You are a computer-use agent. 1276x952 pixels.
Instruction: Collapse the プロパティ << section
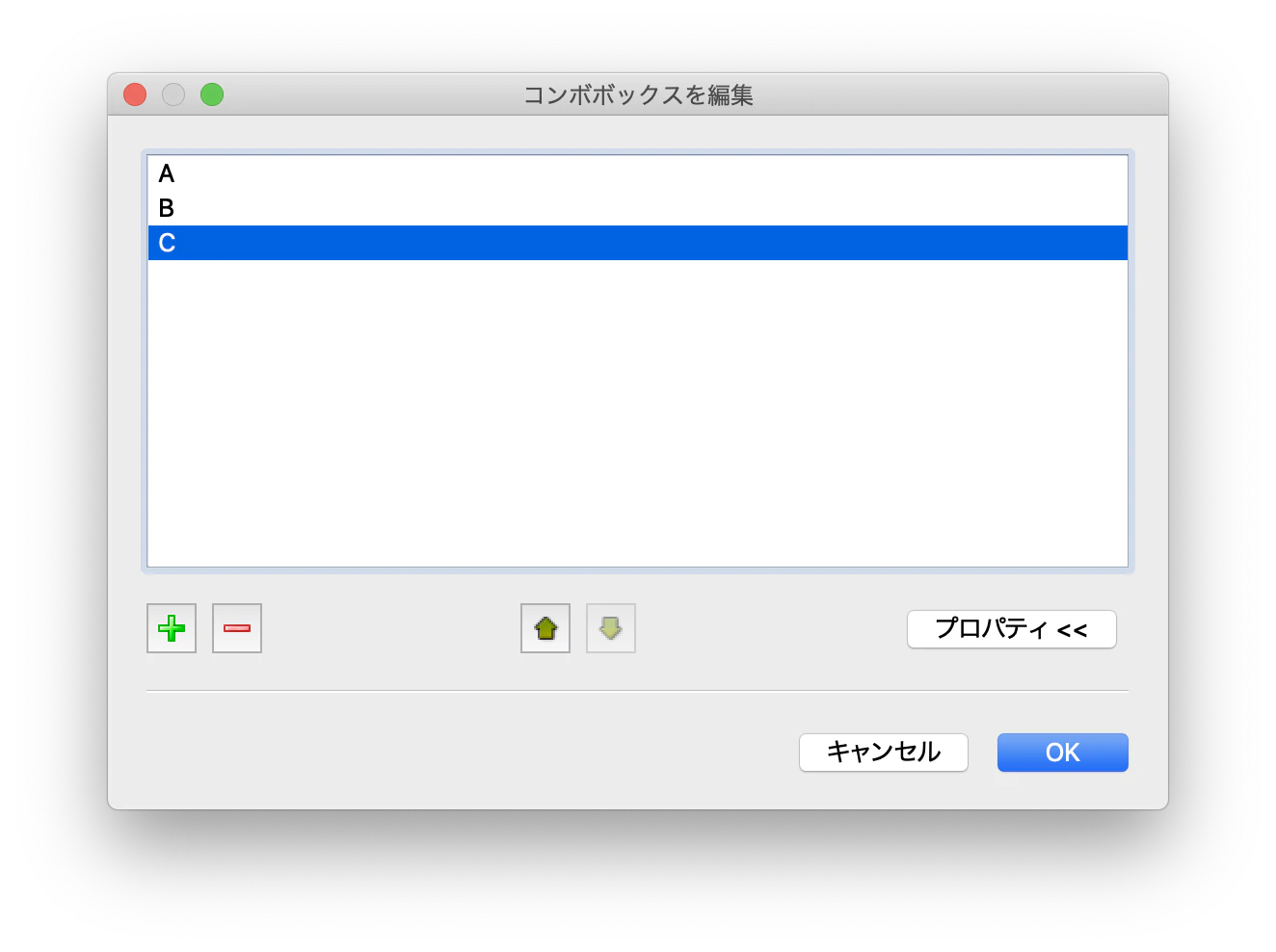1012,629
